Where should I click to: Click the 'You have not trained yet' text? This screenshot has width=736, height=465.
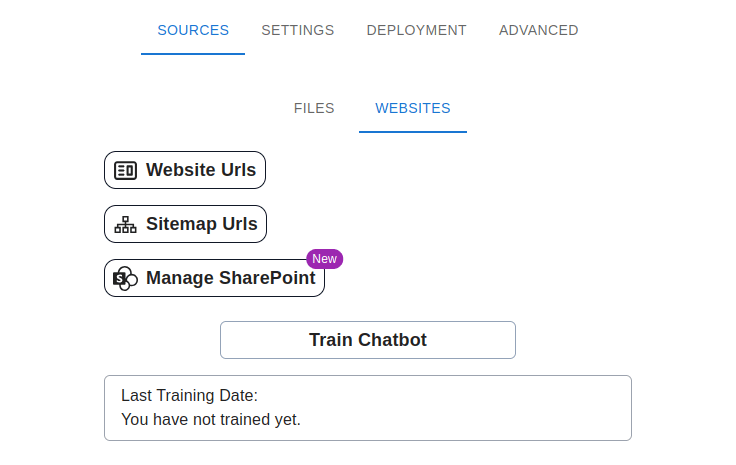[x=210, y=419]
